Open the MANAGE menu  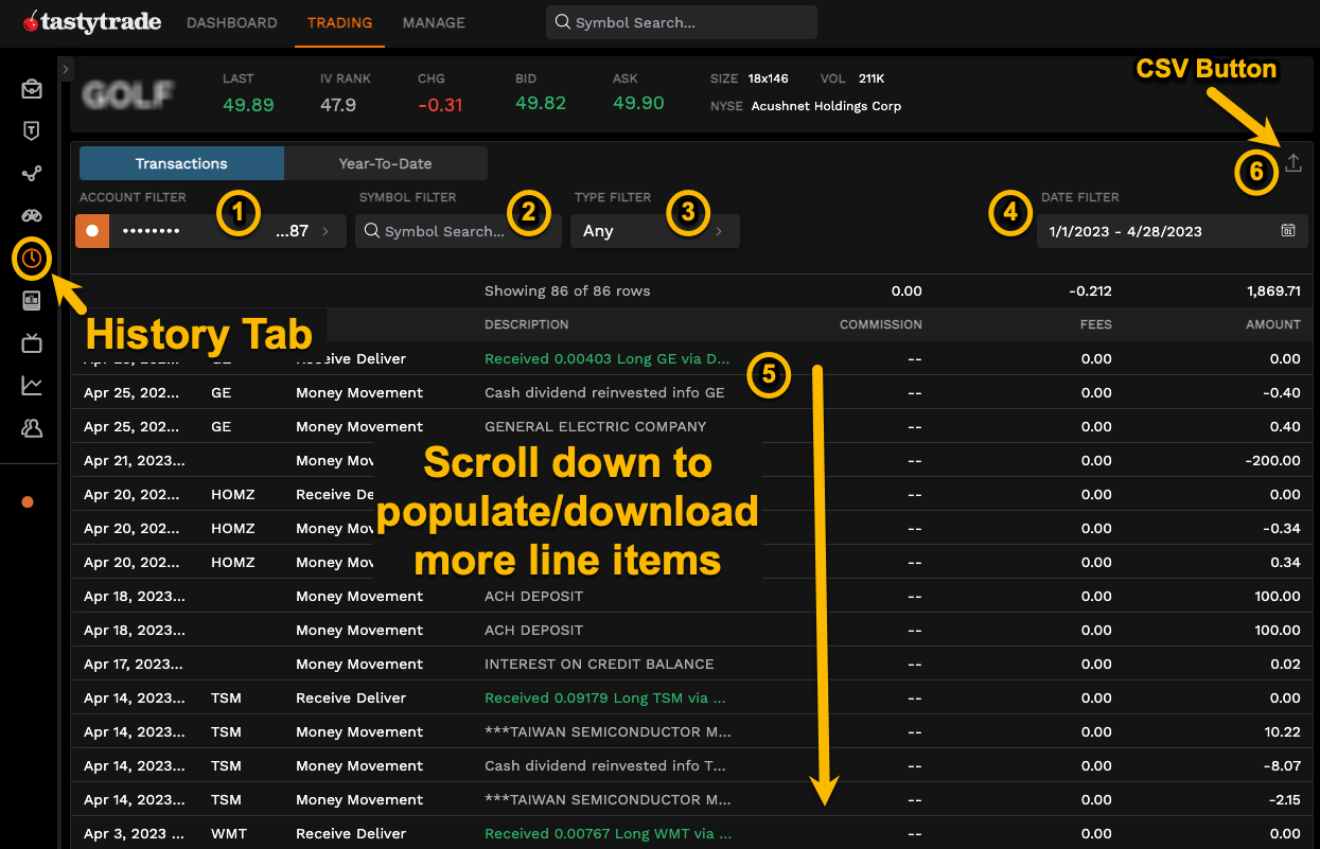click(x=433, y=22)
